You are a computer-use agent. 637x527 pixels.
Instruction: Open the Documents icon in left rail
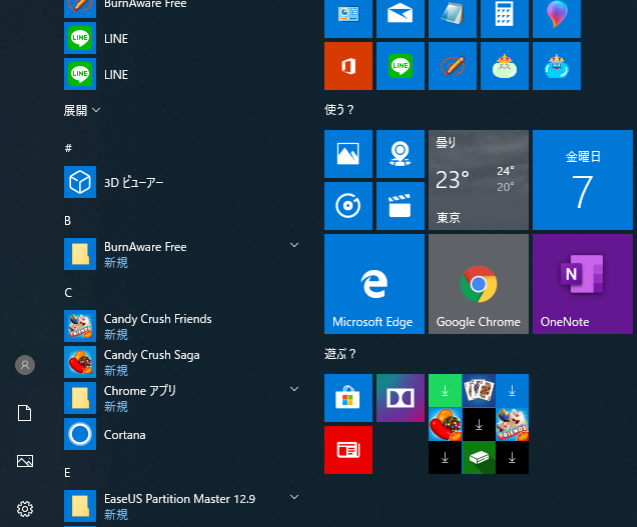pyautogui.click(x=25, y=413)
